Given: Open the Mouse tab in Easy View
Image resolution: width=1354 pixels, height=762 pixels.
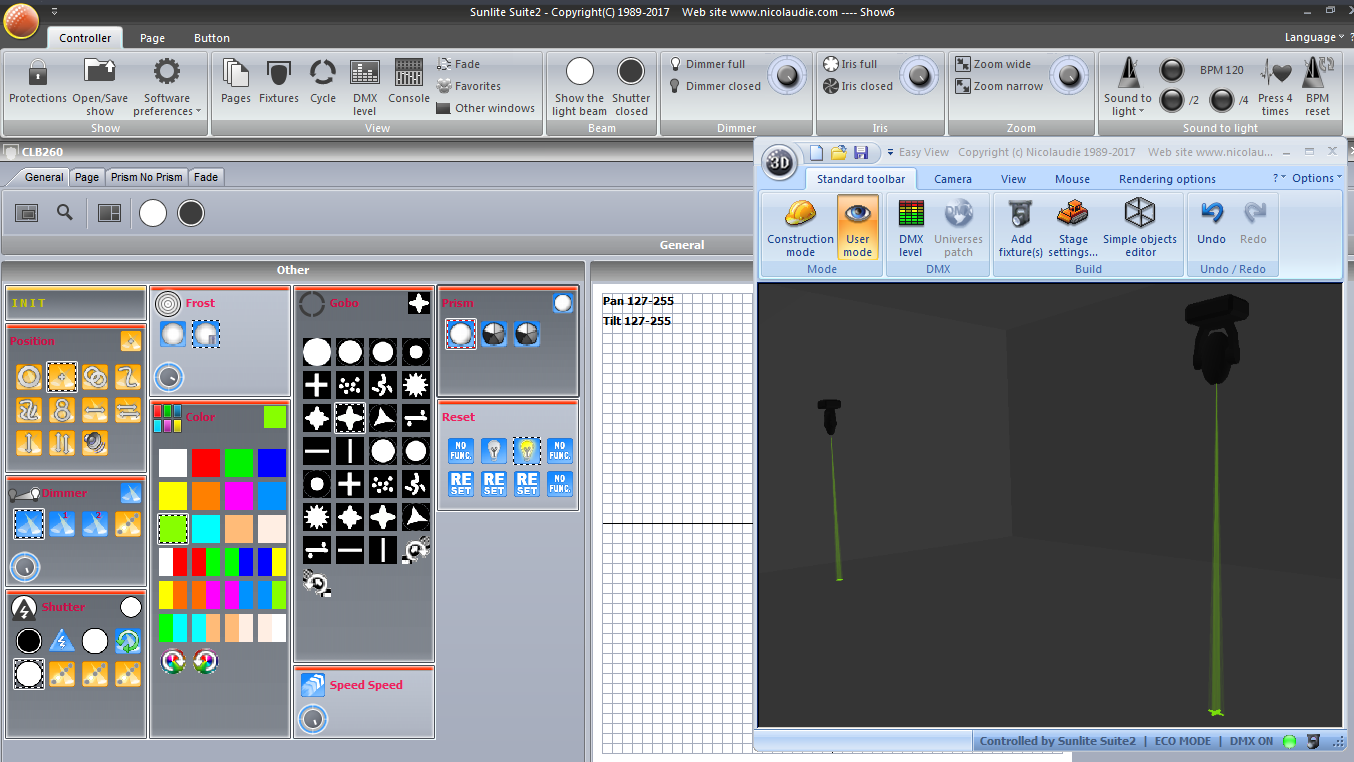Looking at the screenshot, I should [1072, 179].
